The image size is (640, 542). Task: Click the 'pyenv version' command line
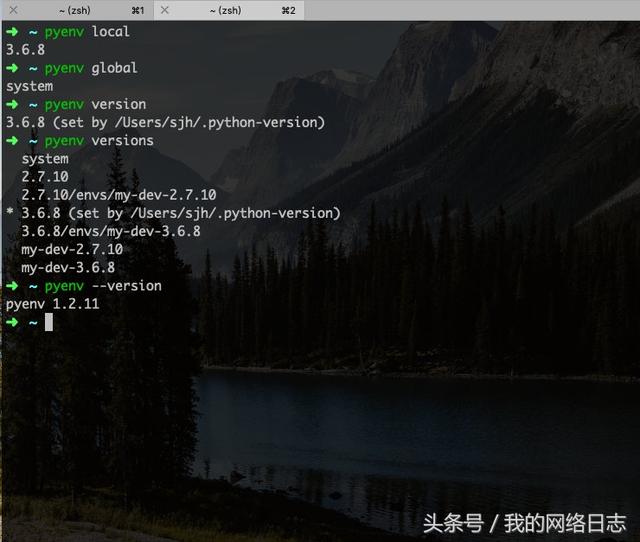[x=76, y=104]
